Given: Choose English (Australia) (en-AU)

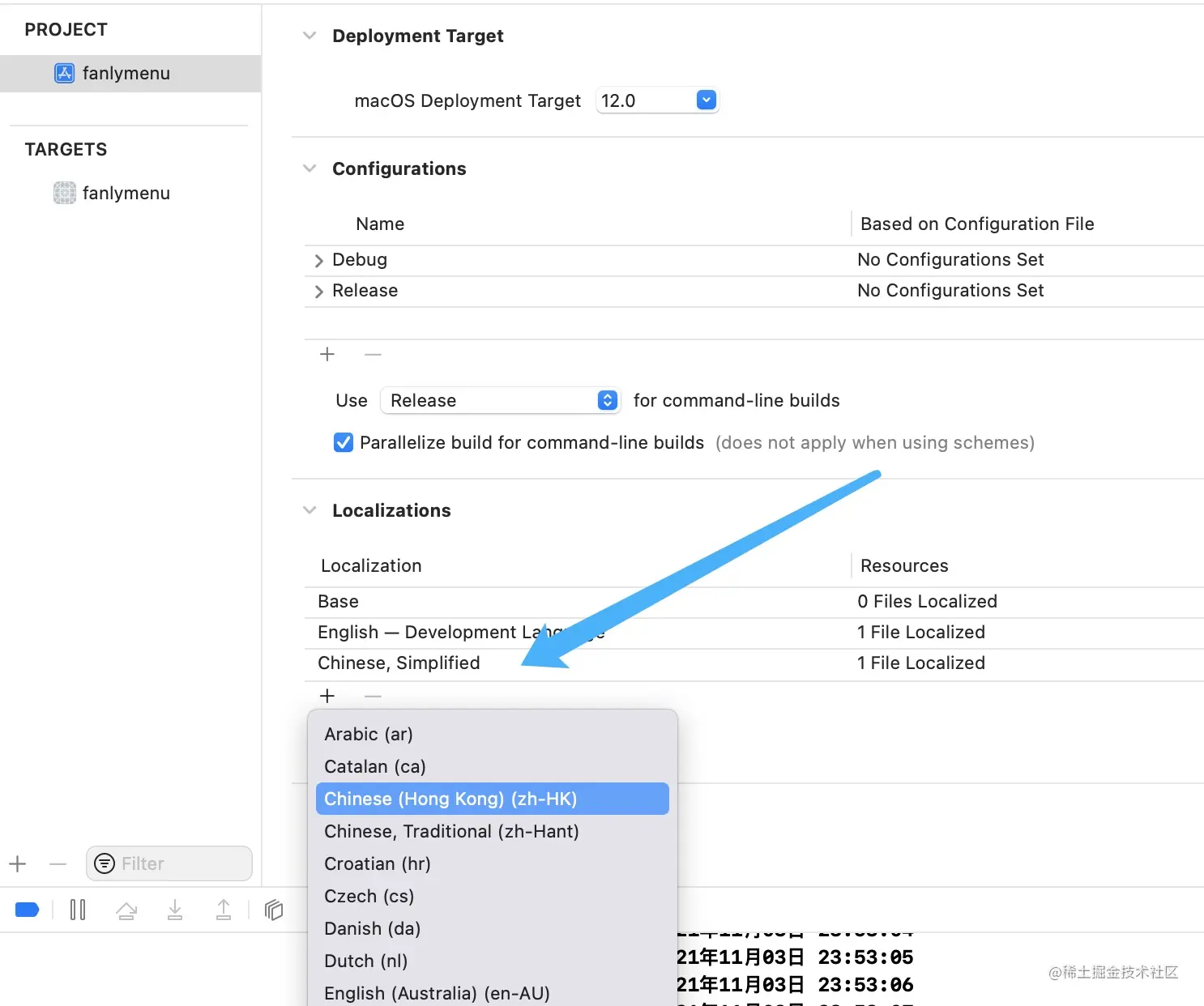Looking at the screenshot, I should pos(493,993).
